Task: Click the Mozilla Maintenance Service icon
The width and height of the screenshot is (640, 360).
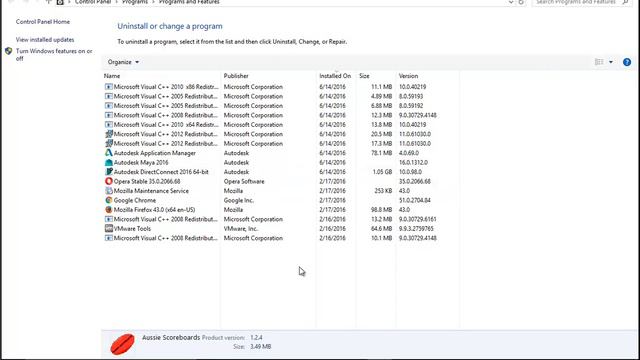Action: [x=109, y=191]
